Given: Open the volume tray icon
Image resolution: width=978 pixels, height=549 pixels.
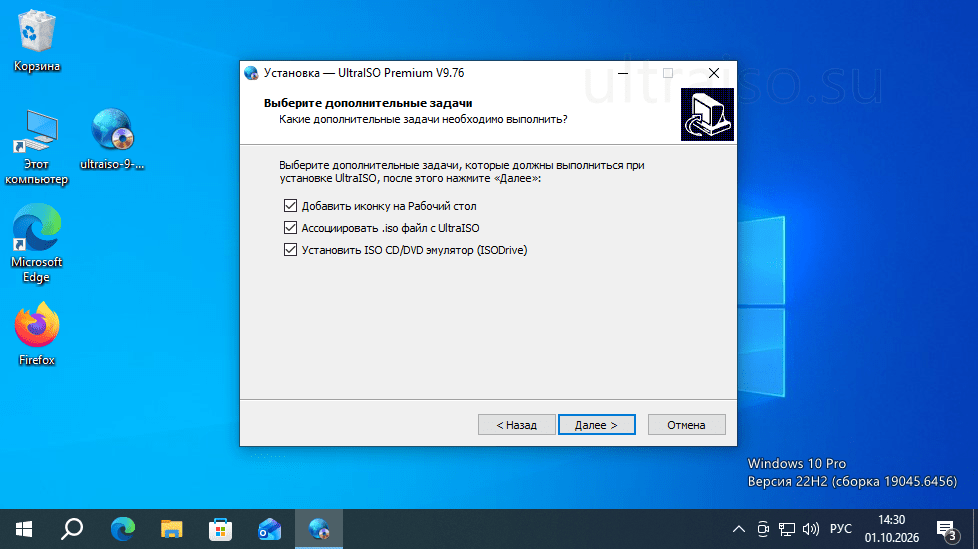Looking at the screenshot, I should [x=810, y=529].
